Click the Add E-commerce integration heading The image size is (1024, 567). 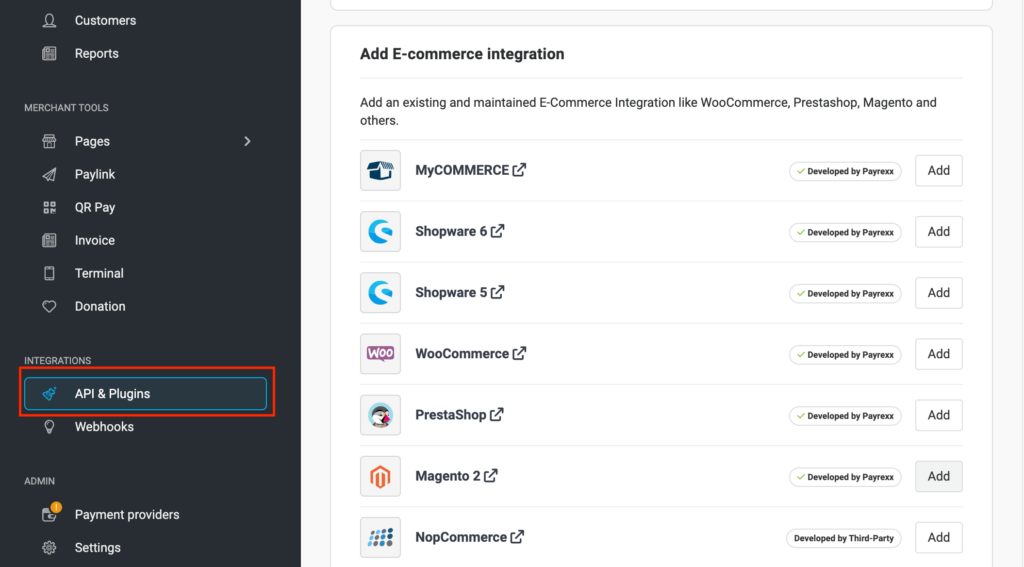coord(462,54)
